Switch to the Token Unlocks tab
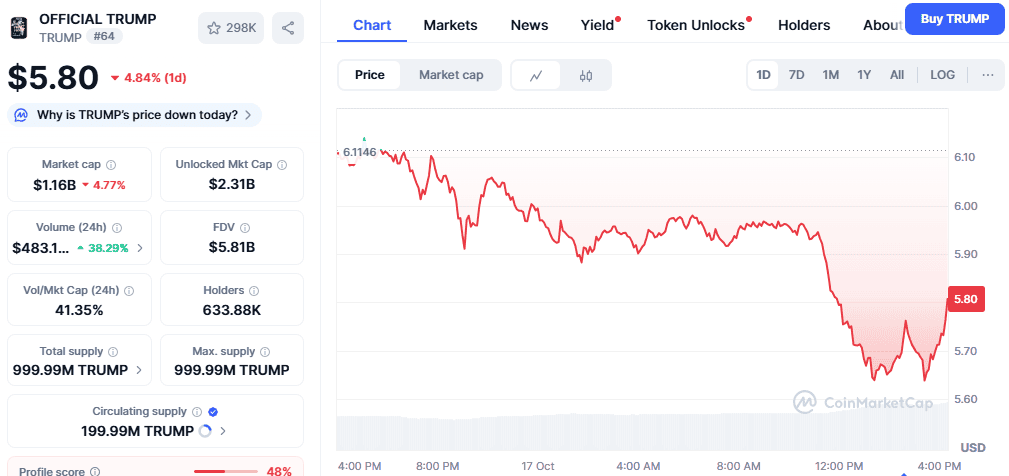Image resolution: width=1009 pixels, height=476 pixels. point(696,25)
